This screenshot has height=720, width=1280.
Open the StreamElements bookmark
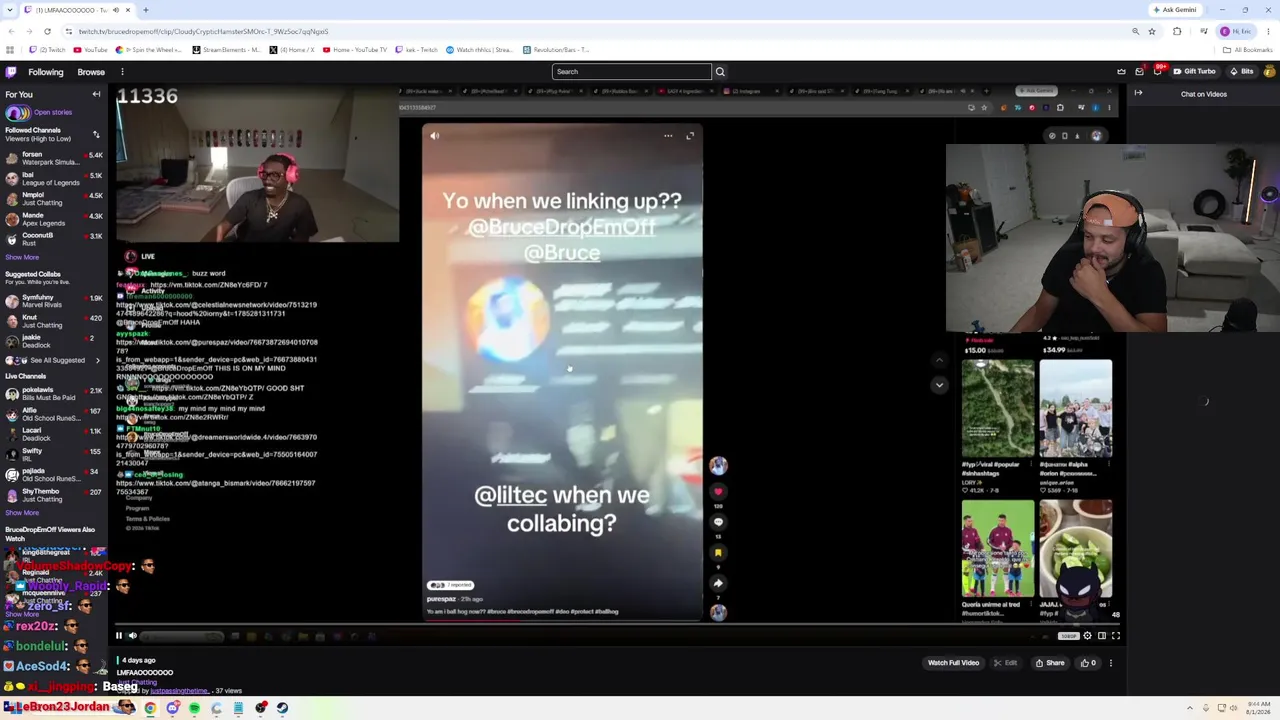(226, 50)
